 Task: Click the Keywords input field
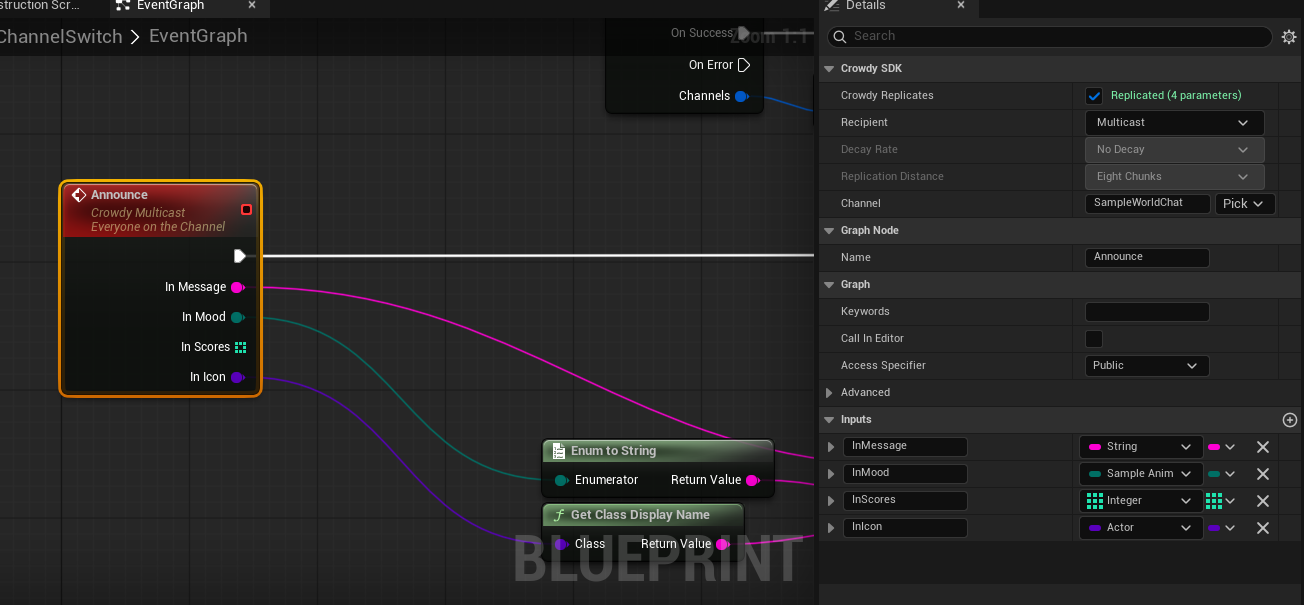tap(1147, 312)
